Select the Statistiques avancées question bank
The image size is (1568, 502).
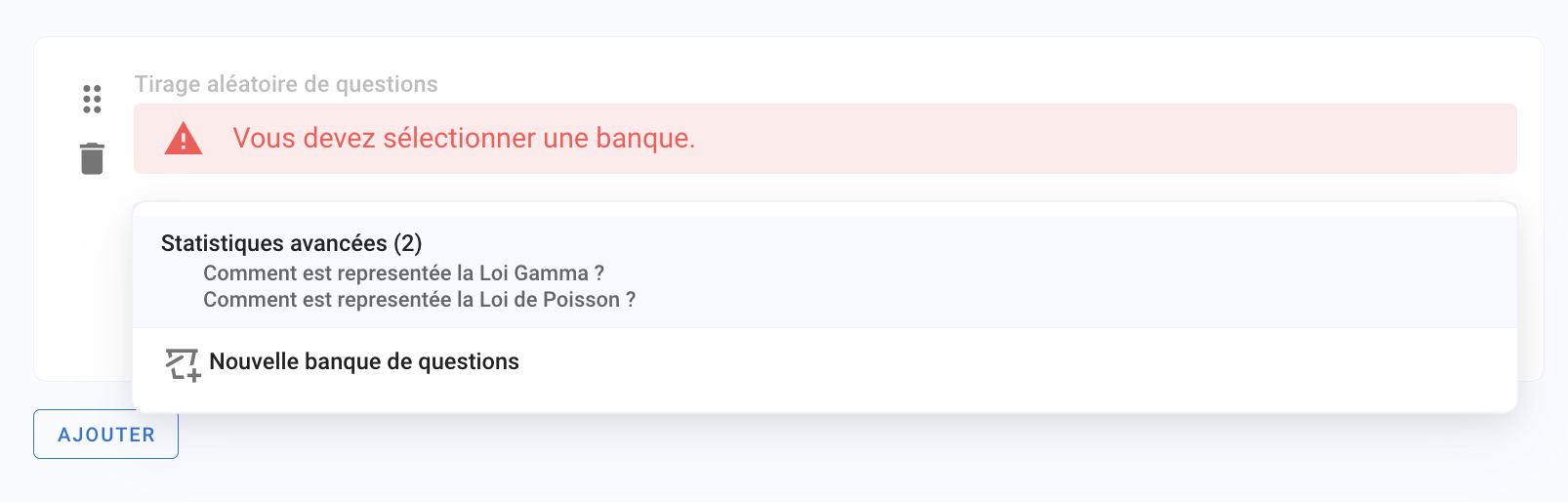coord(274,243)
